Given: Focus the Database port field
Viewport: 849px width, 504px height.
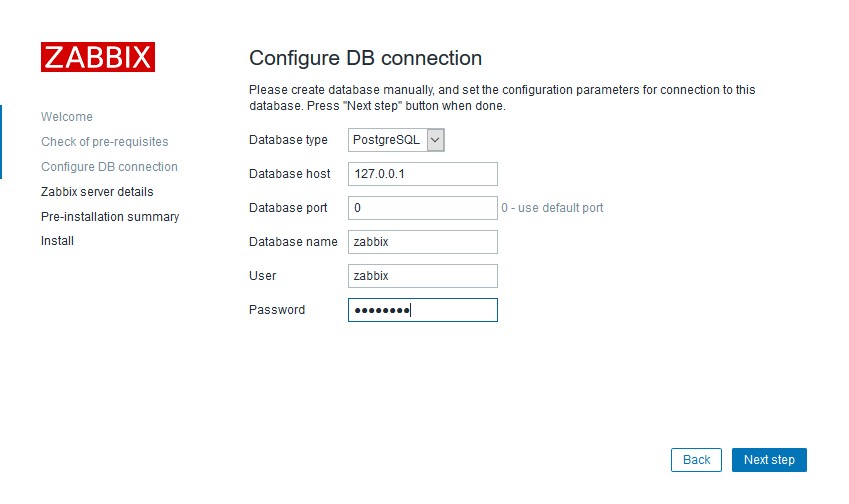Looking at the screenshot, I should coord(422,208).
